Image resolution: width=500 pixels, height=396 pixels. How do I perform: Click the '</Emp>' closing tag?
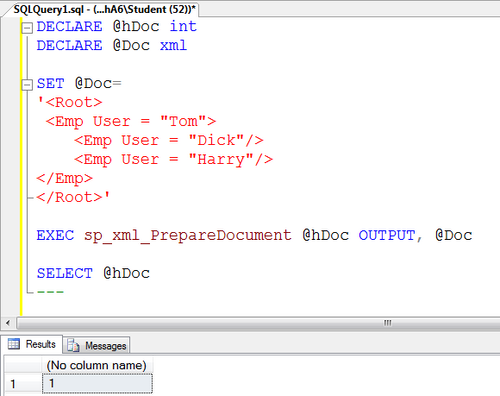[x=65, y=179]
